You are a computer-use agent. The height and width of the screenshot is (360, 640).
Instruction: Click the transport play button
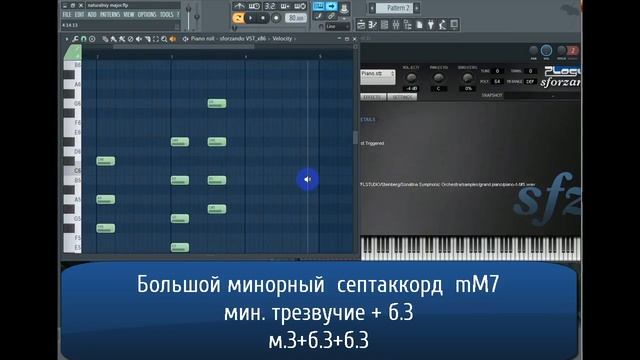(251, 18)
